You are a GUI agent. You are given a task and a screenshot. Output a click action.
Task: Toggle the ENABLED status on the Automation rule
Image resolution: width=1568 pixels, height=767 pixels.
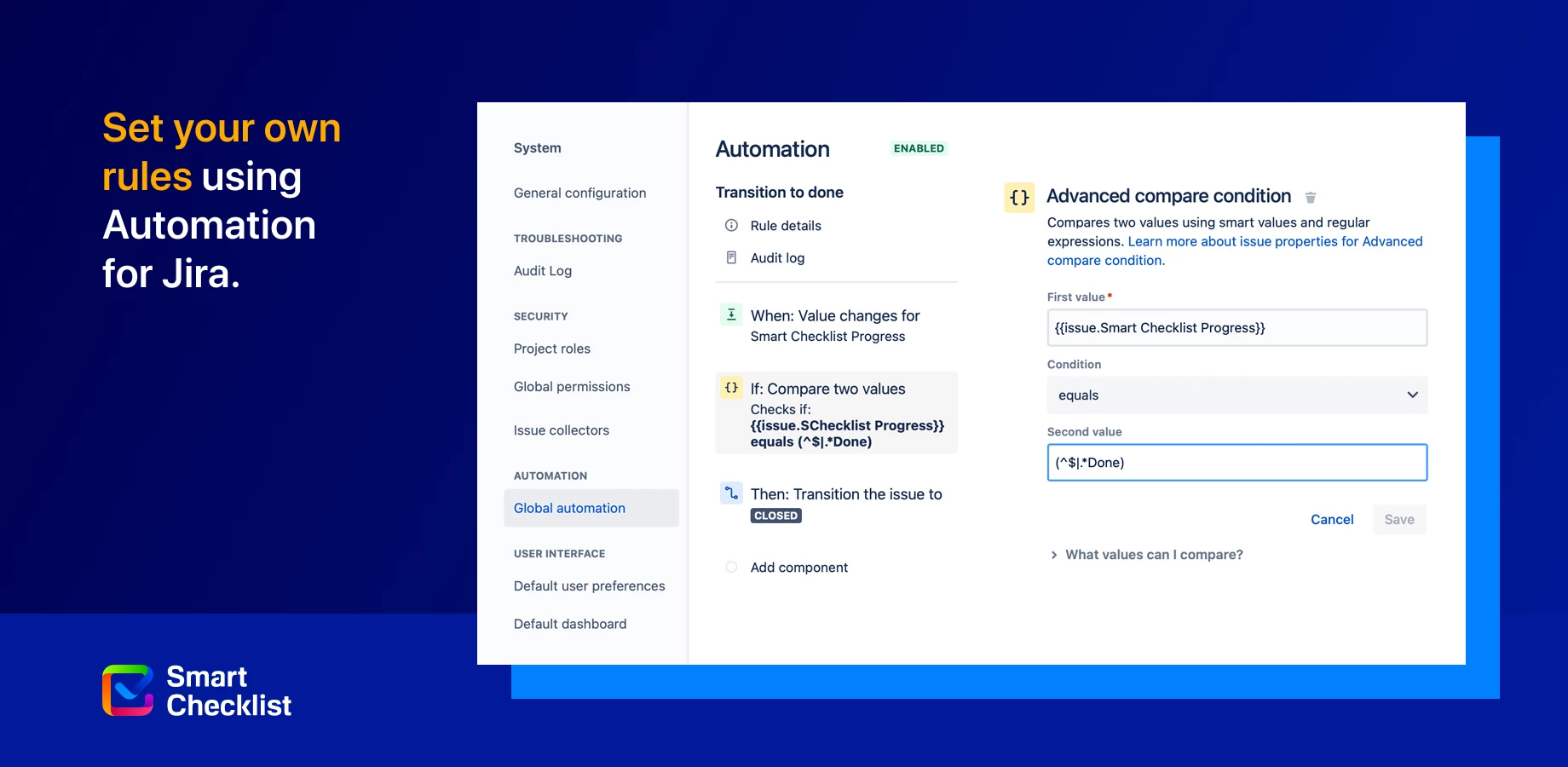click(918, 147)
